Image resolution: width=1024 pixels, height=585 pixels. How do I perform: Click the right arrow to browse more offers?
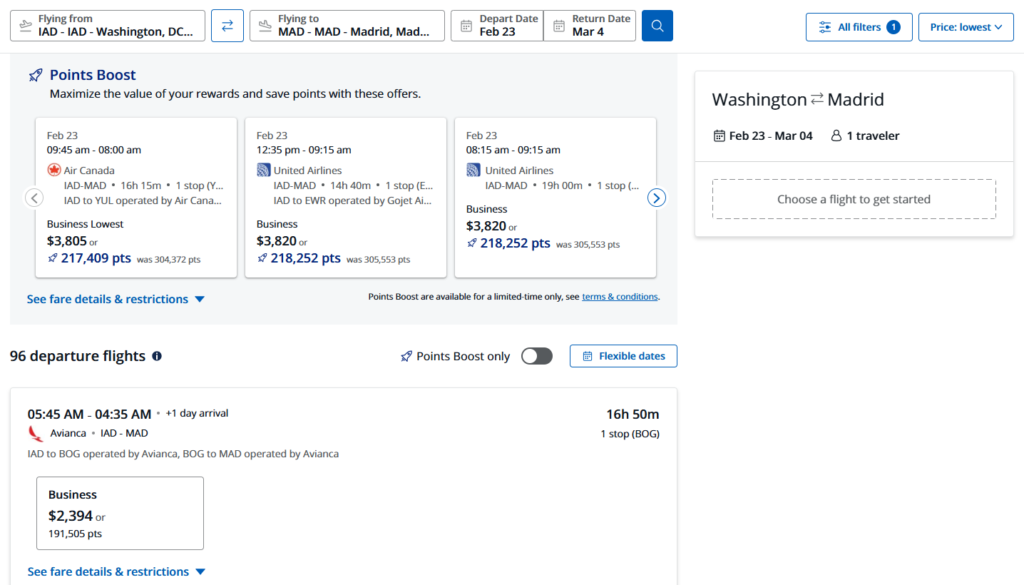pyautogui.click(x=657, y=198)
